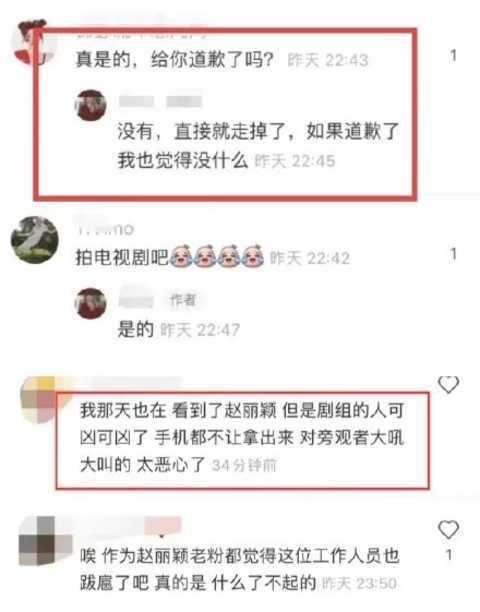Tap the heart on 赵丽颖老粉 comment

click(448, 529)
